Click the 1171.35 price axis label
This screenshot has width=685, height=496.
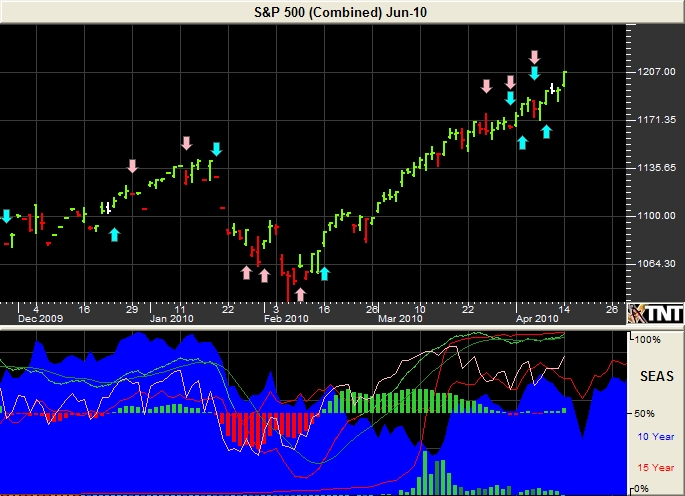pos(656,119)
